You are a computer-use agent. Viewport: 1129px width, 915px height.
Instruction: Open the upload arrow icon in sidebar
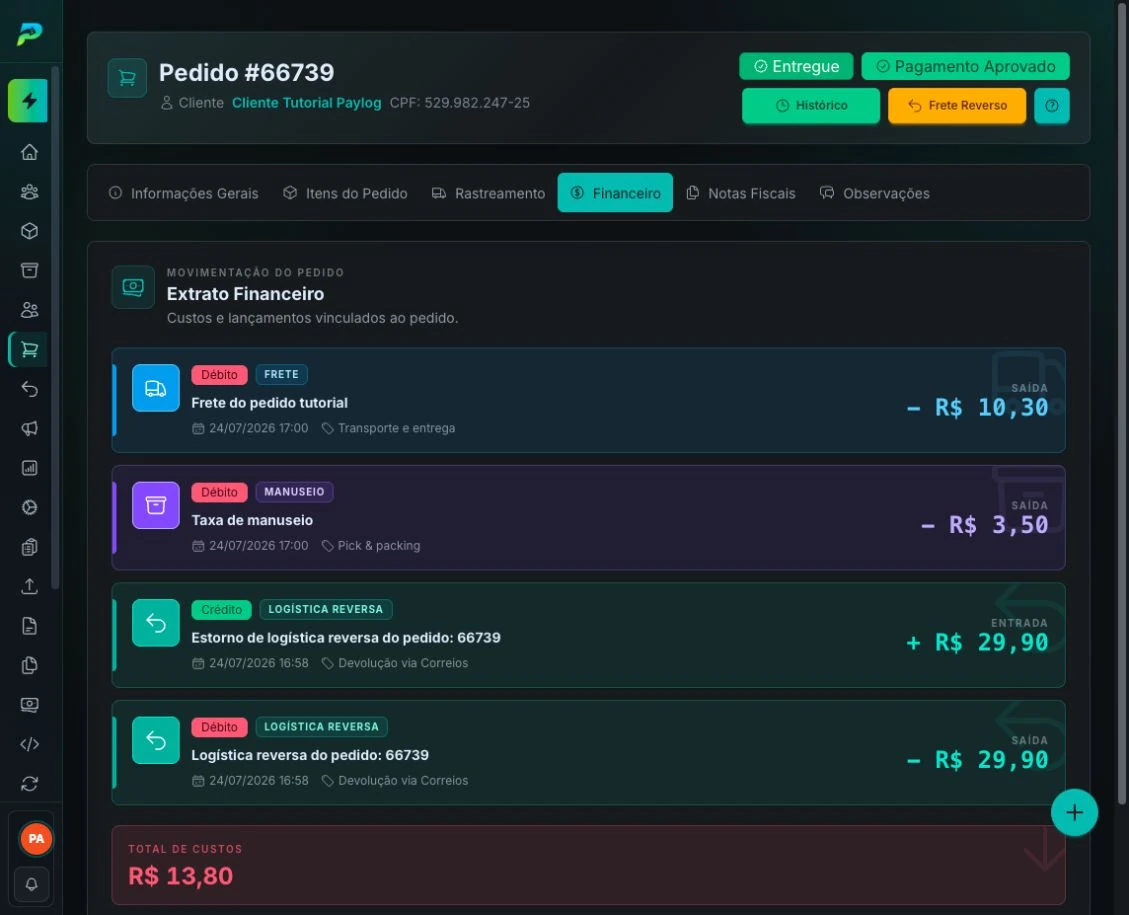[30, 586]
